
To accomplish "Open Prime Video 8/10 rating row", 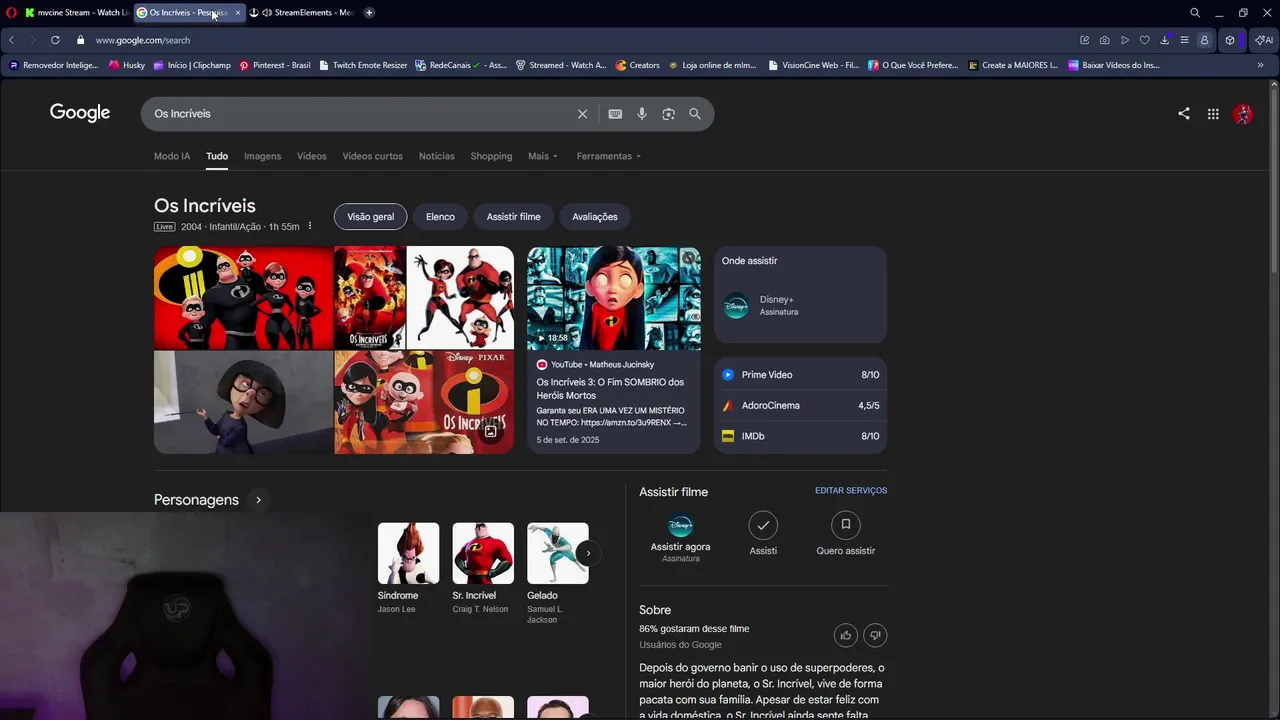I will tap(800, 375).
